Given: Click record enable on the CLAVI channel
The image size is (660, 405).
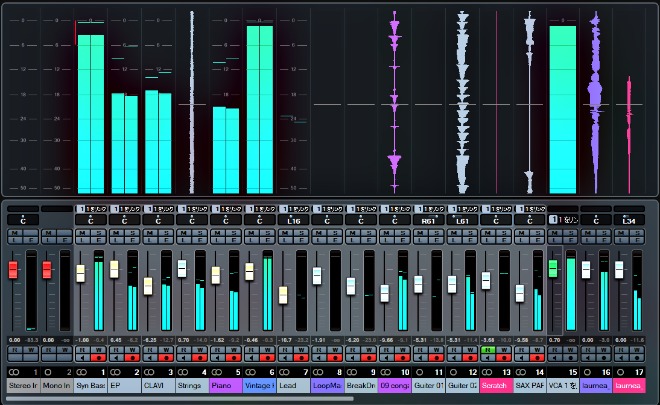Looking at the screenshot, I should 166,358.
